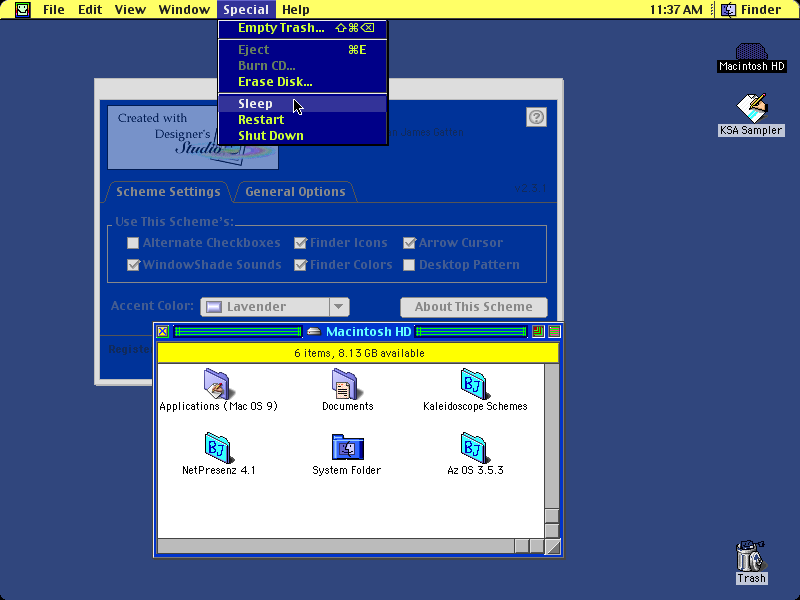Click the help question mark icon in Kaleidoscope
800x600 pixels.
[536, 117]
